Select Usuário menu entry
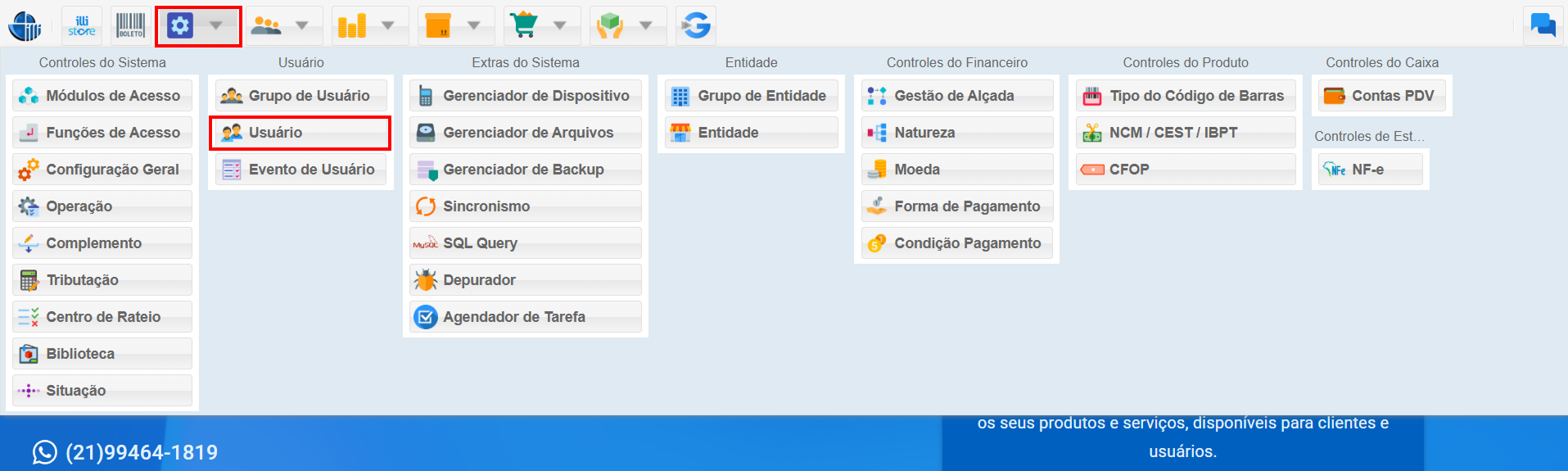1568x471 pixels. tap(300, 133)
